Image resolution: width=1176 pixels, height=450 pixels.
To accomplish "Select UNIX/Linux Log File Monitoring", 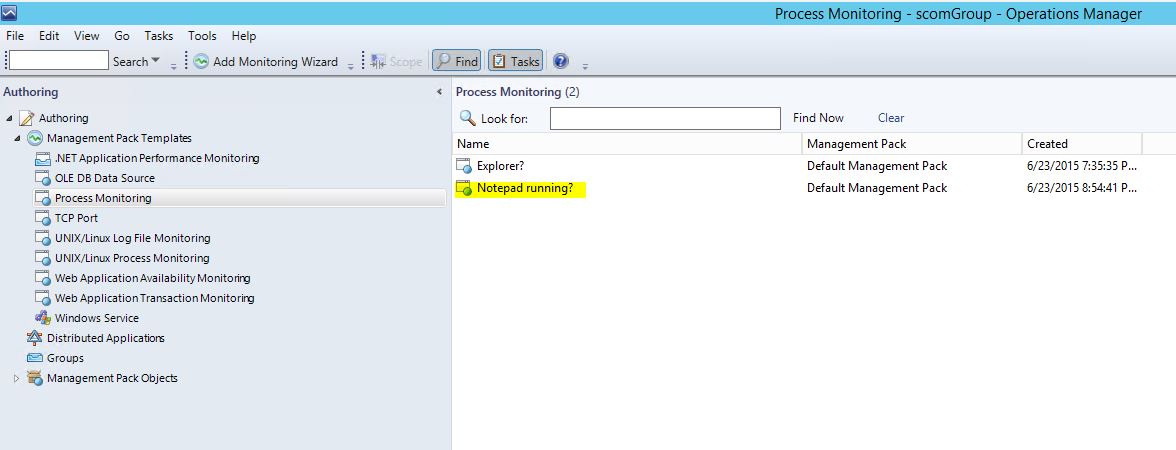I will (133, 238).
